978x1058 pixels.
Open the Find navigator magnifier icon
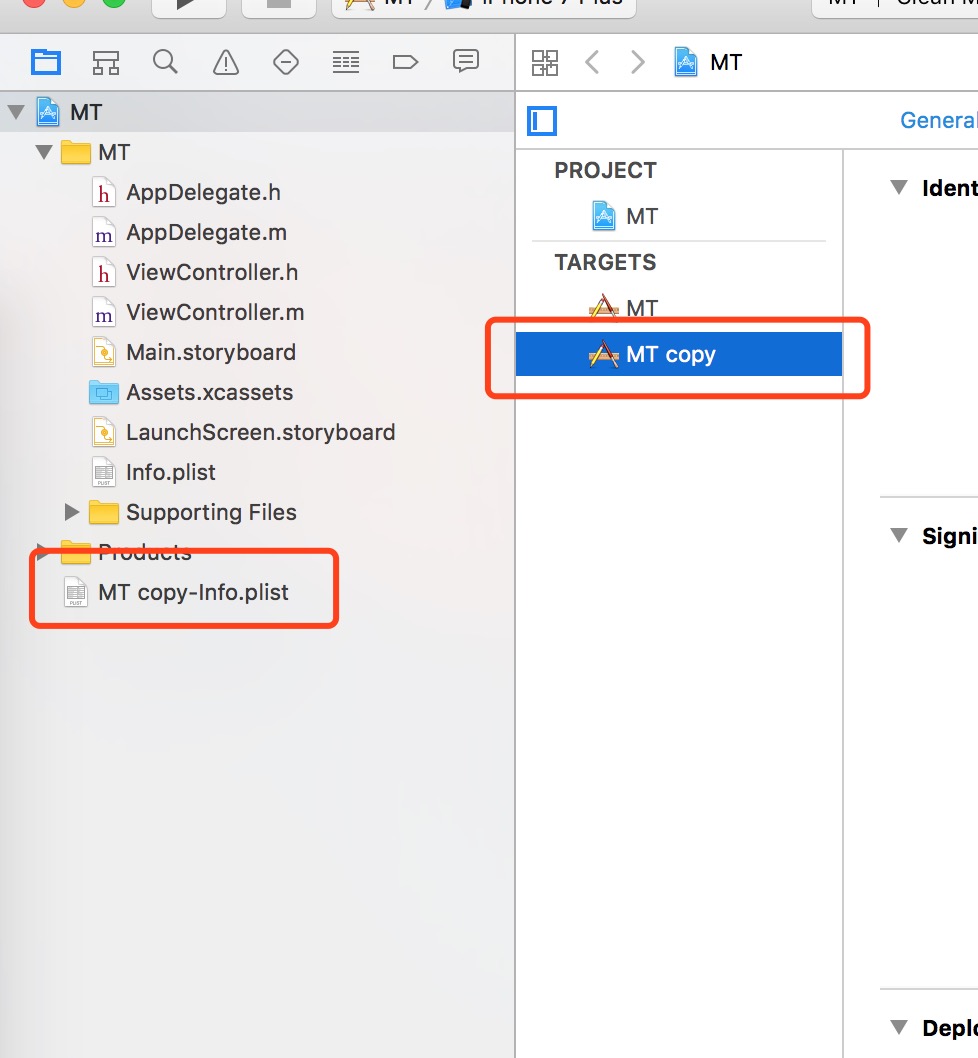[165, 62]
